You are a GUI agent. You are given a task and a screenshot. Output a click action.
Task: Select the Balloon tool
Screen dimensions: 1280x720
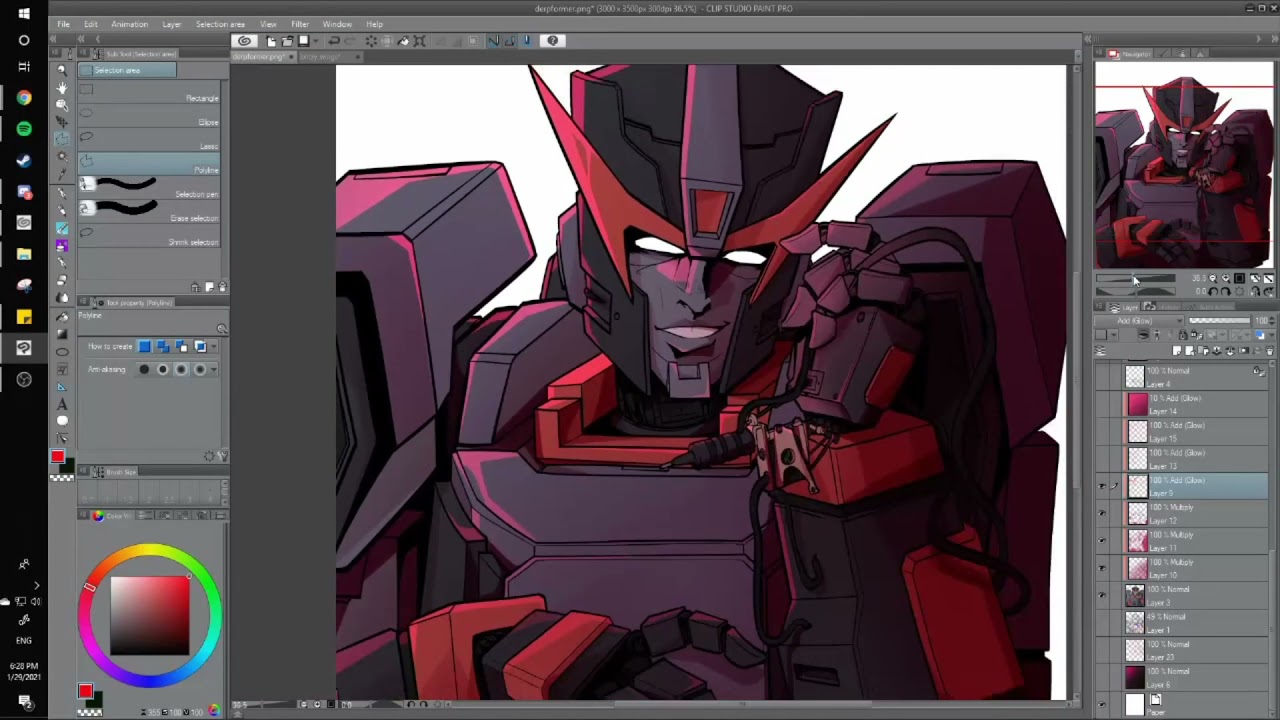coord(62,421)
